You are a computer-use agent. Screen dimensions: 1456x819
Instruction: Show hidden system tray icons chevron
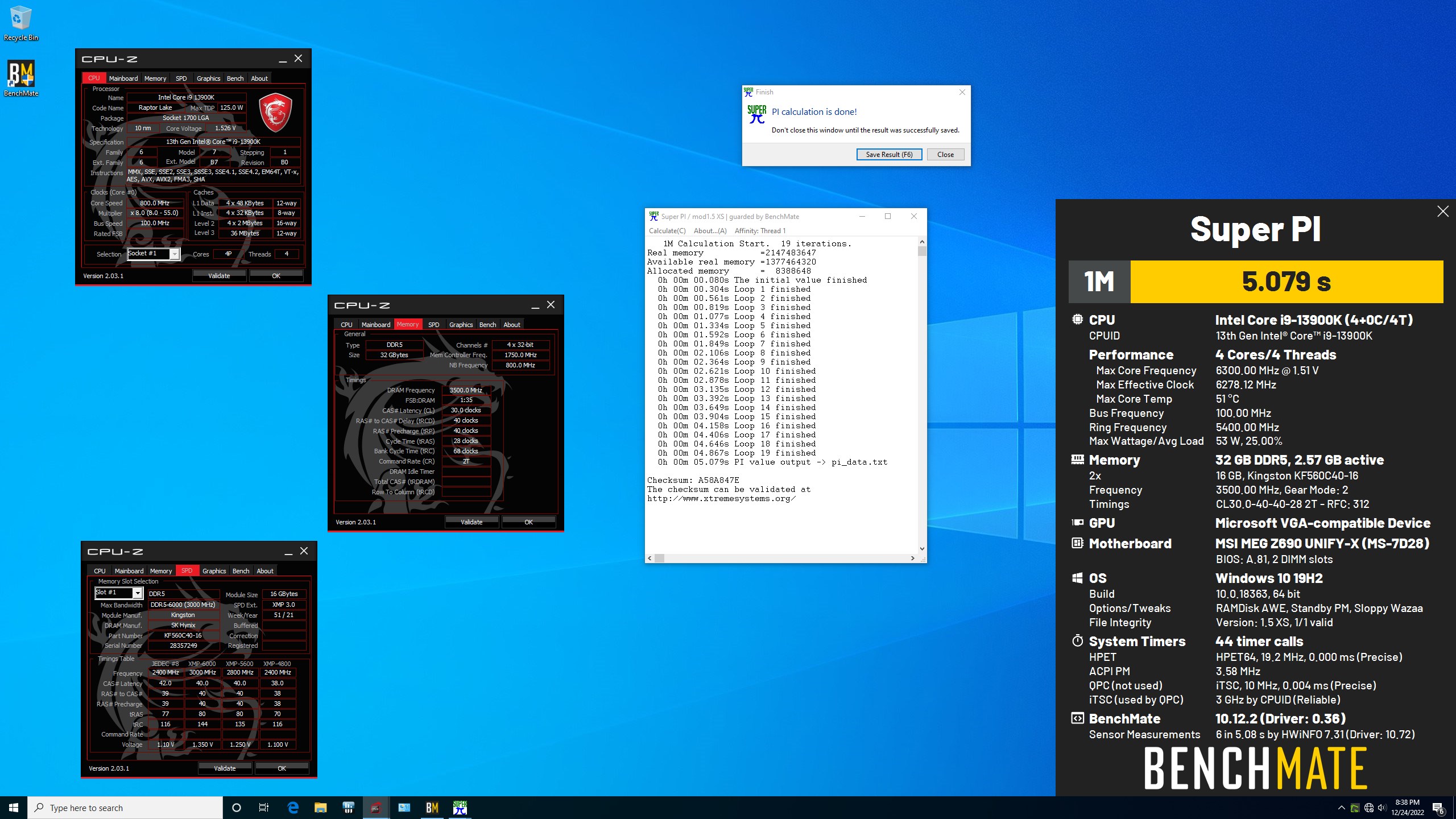point(1341,808)
